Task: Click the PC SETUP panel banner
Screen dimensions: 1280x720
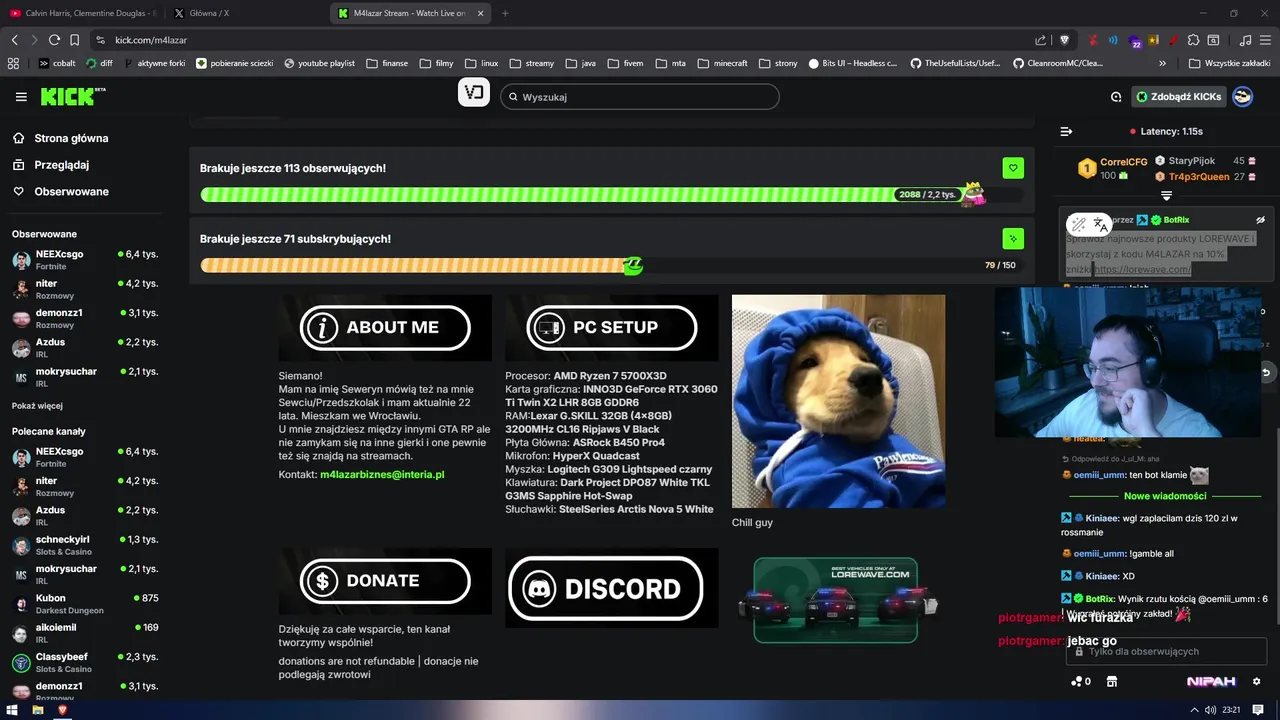Action: click(x=612, y=327)
